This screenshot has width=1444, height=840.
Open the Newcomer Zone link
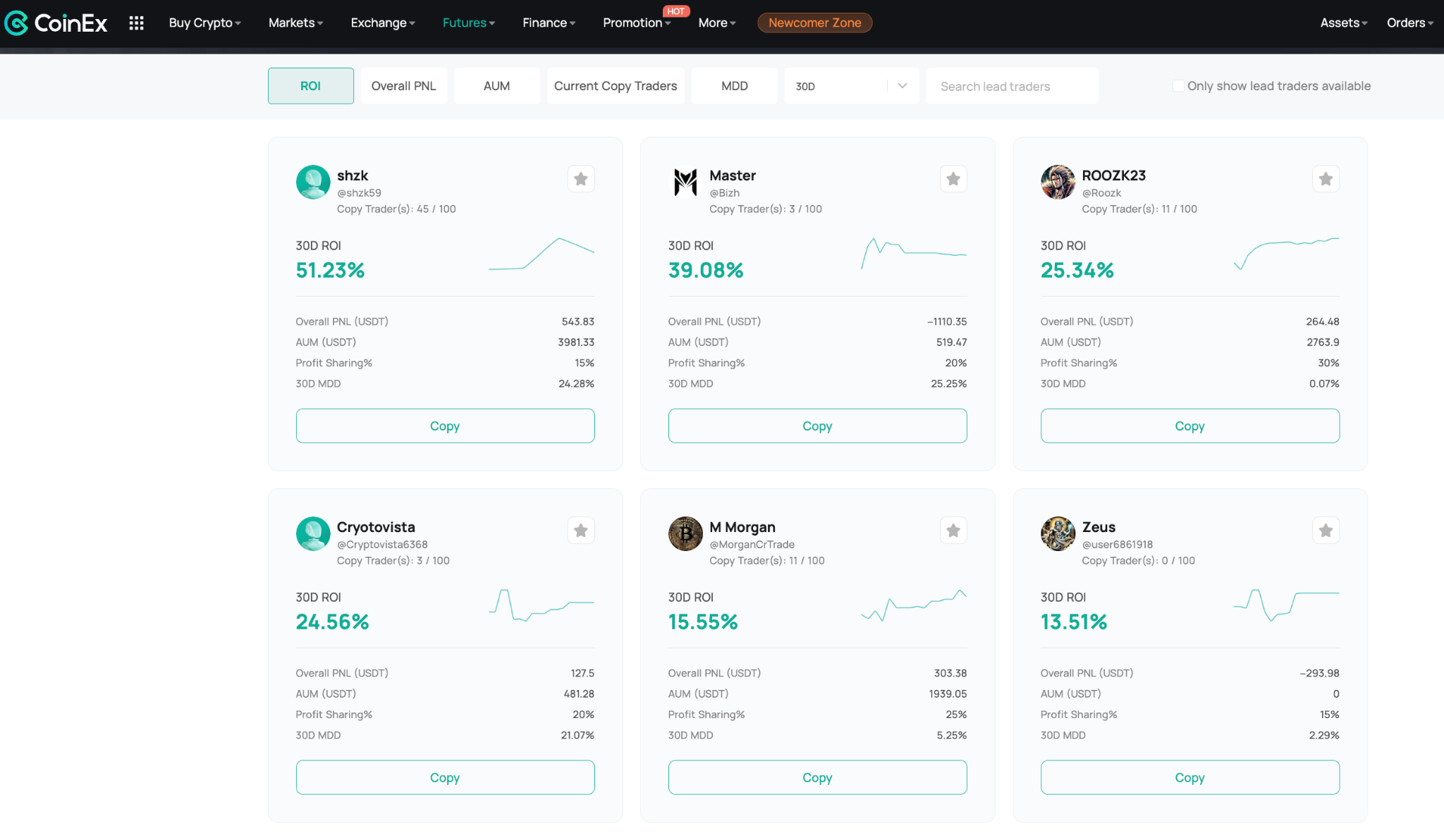pyautogui.click(x=814, y=23)
